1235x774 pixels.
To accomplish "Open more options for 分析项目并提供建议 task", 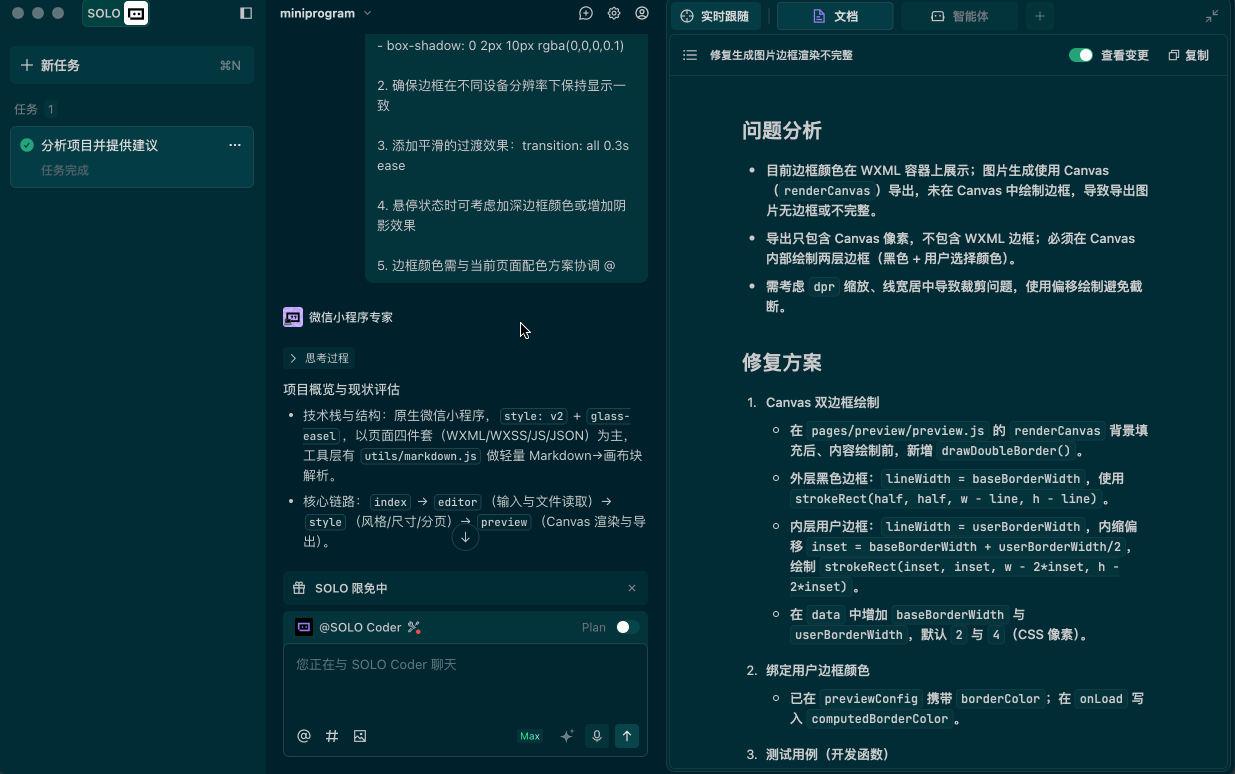I will (235, 145).
